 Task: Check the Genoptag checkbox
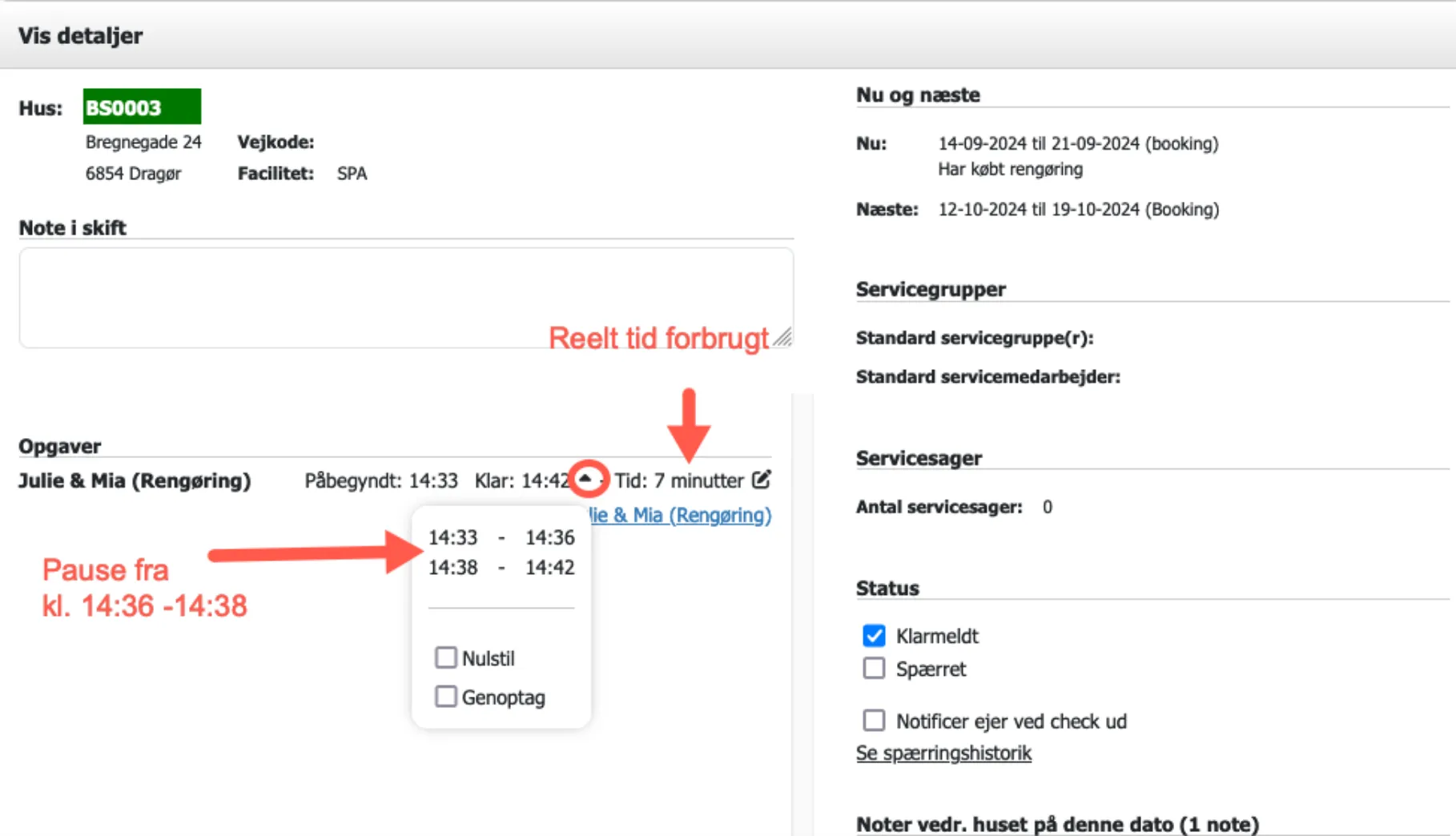click(446, 696)
